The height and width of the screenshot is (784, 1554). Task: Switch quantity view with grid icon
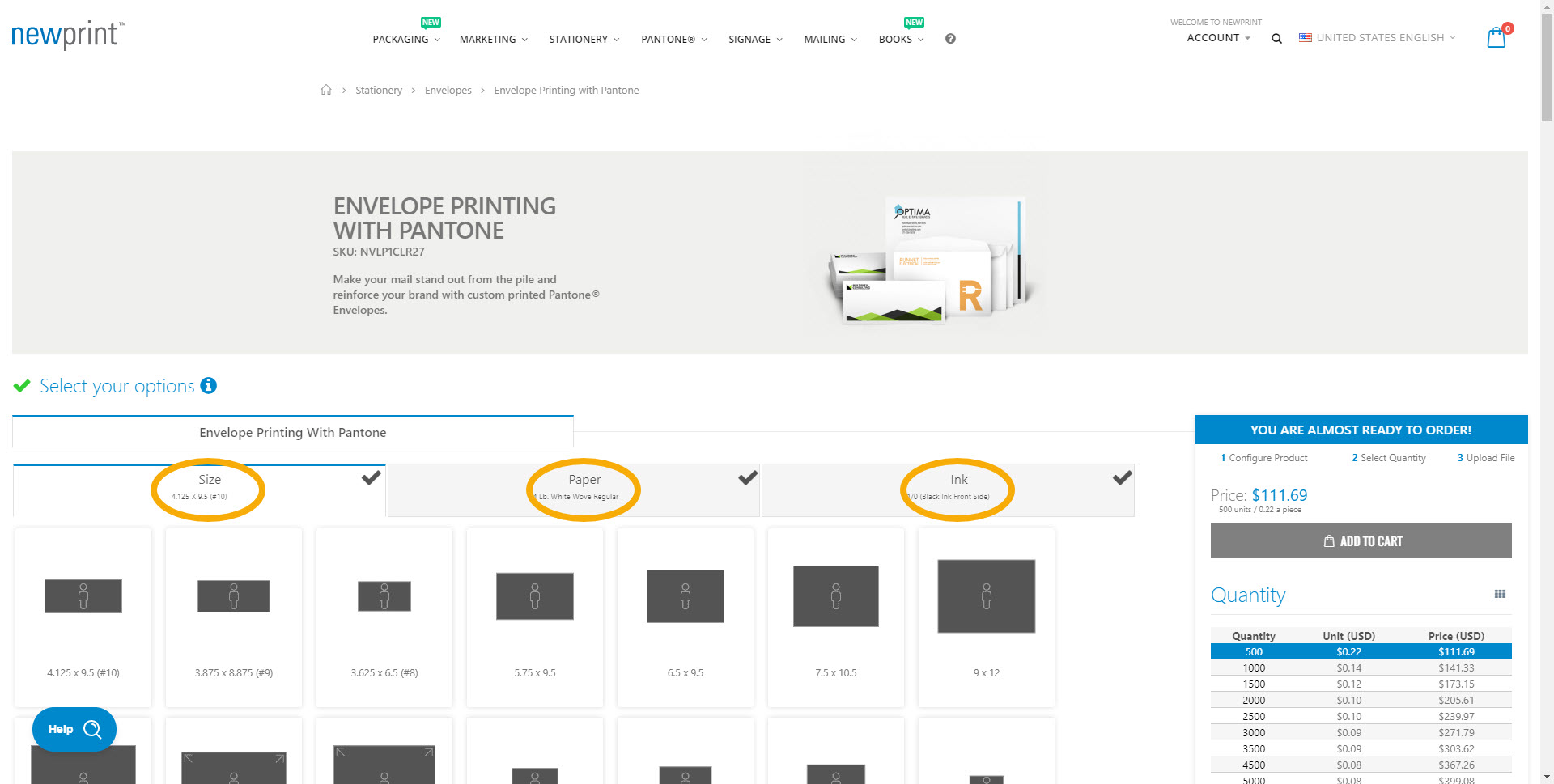point(1500,594)
